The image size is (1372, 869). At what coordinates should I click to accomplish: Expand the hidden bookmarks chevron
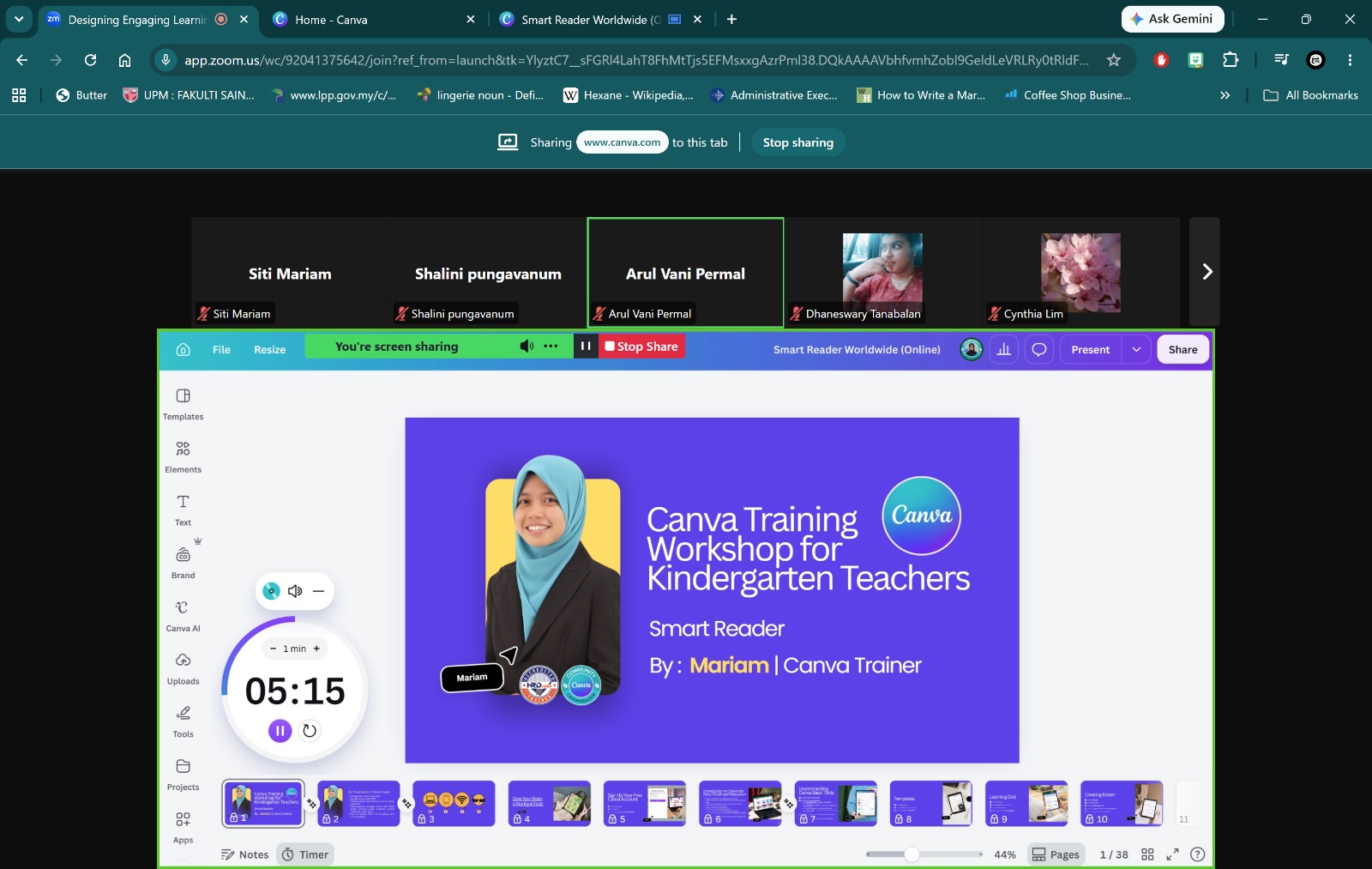click(1225, 95)
